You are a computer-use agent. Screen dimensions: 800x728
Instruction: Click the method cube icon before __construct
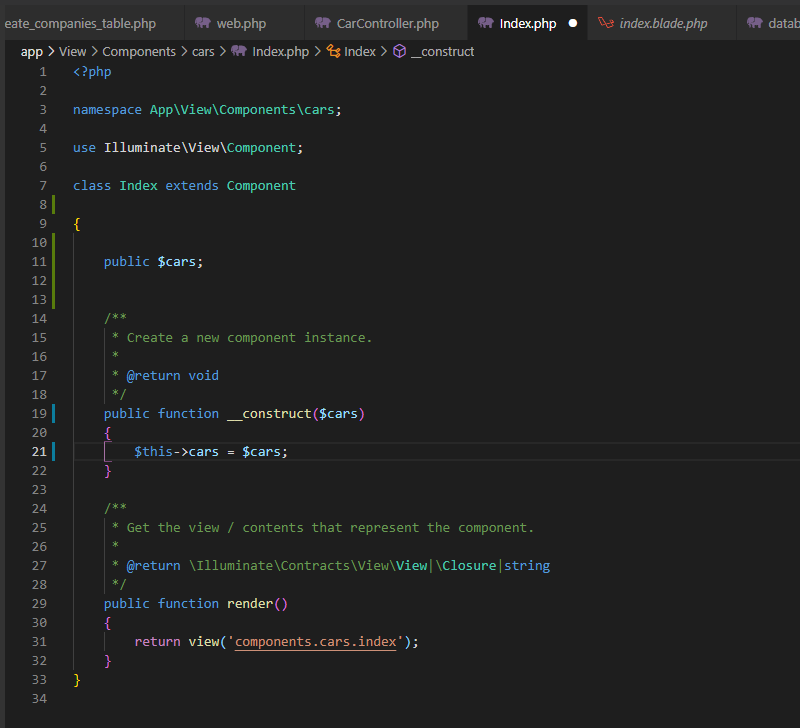pyautogui.click(x=400, y=51)
